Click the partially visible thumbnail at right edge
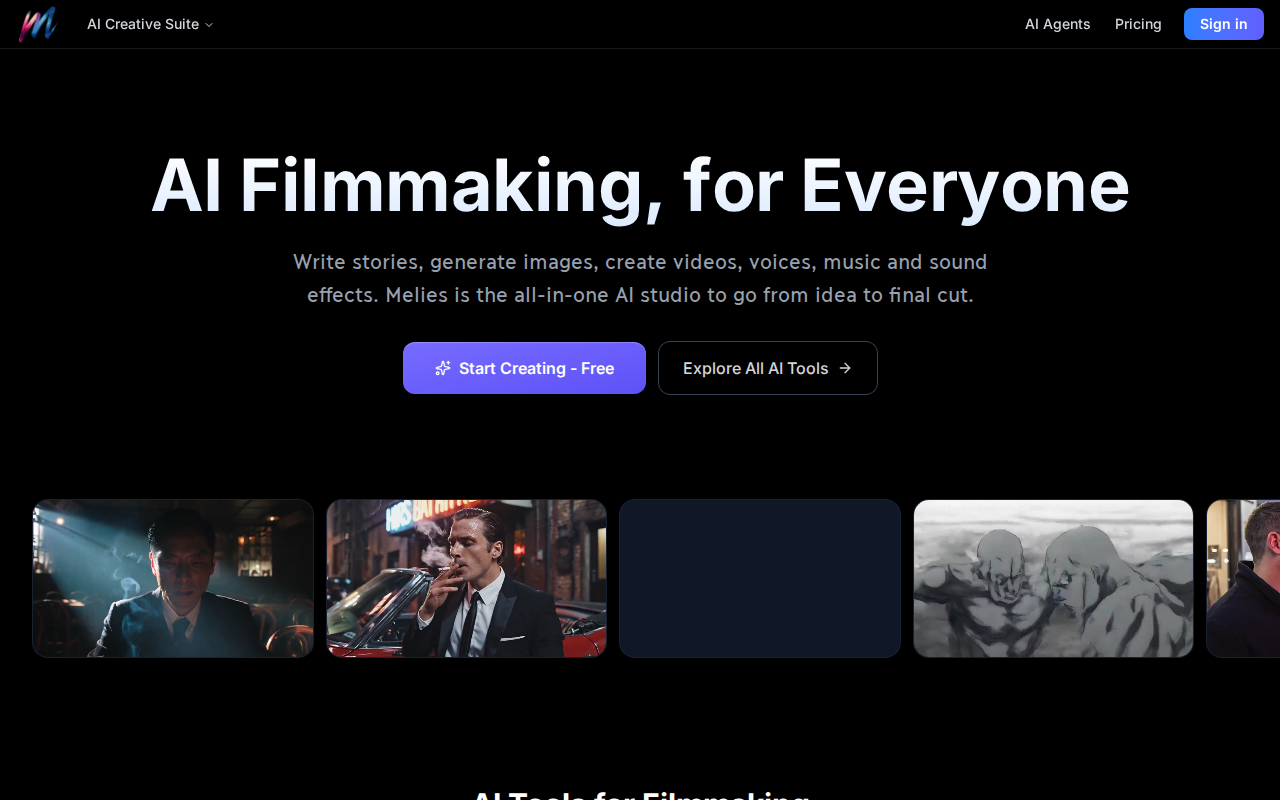 tap(1243, 578)
